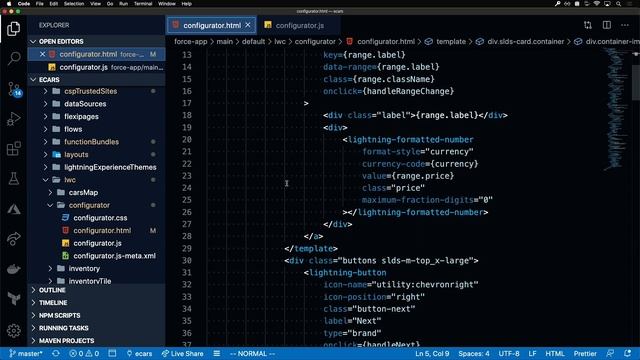The image size is (640, 360).
Task: Open the Selection menu
Action: (x=74, y=4)
